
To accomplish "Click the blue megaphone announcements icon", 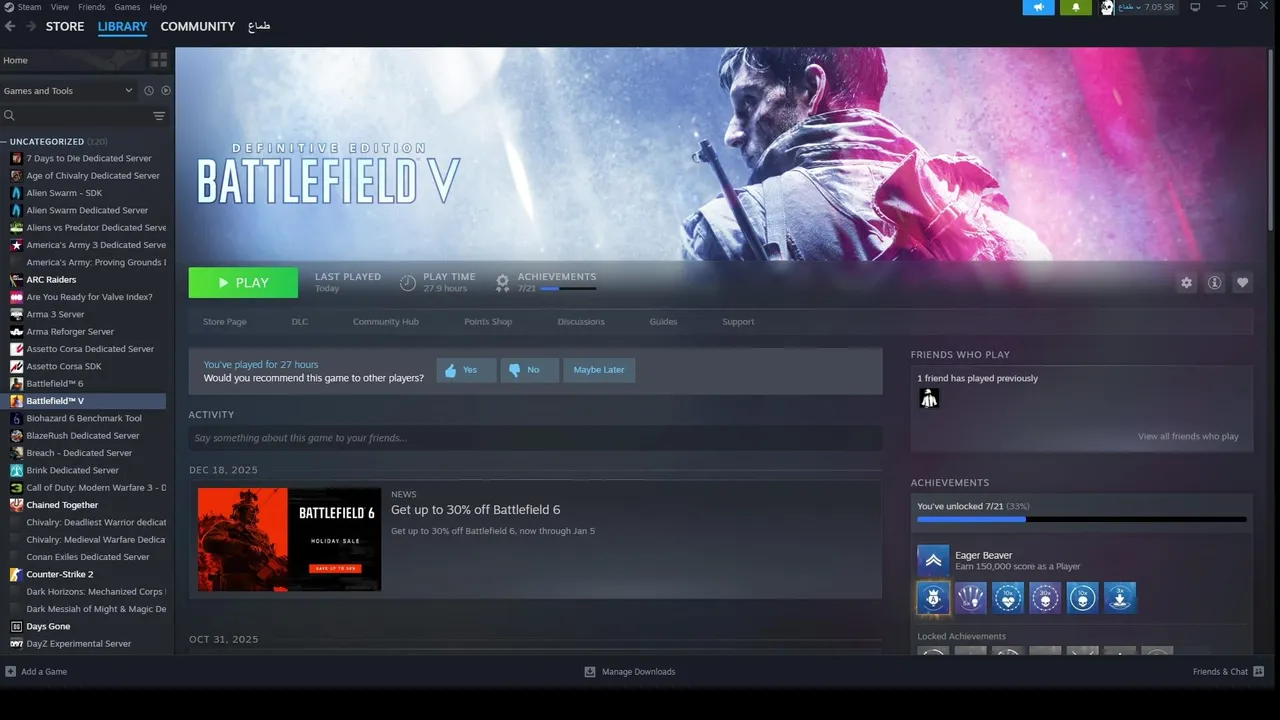I will (x=1038, y=7).
